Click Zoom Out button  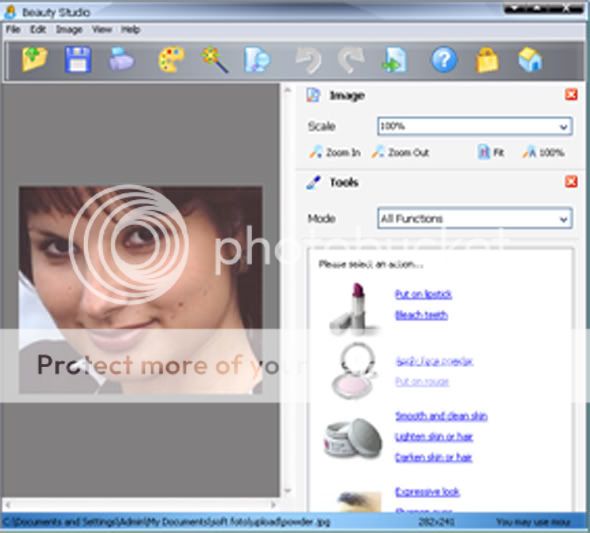(400, 152)
